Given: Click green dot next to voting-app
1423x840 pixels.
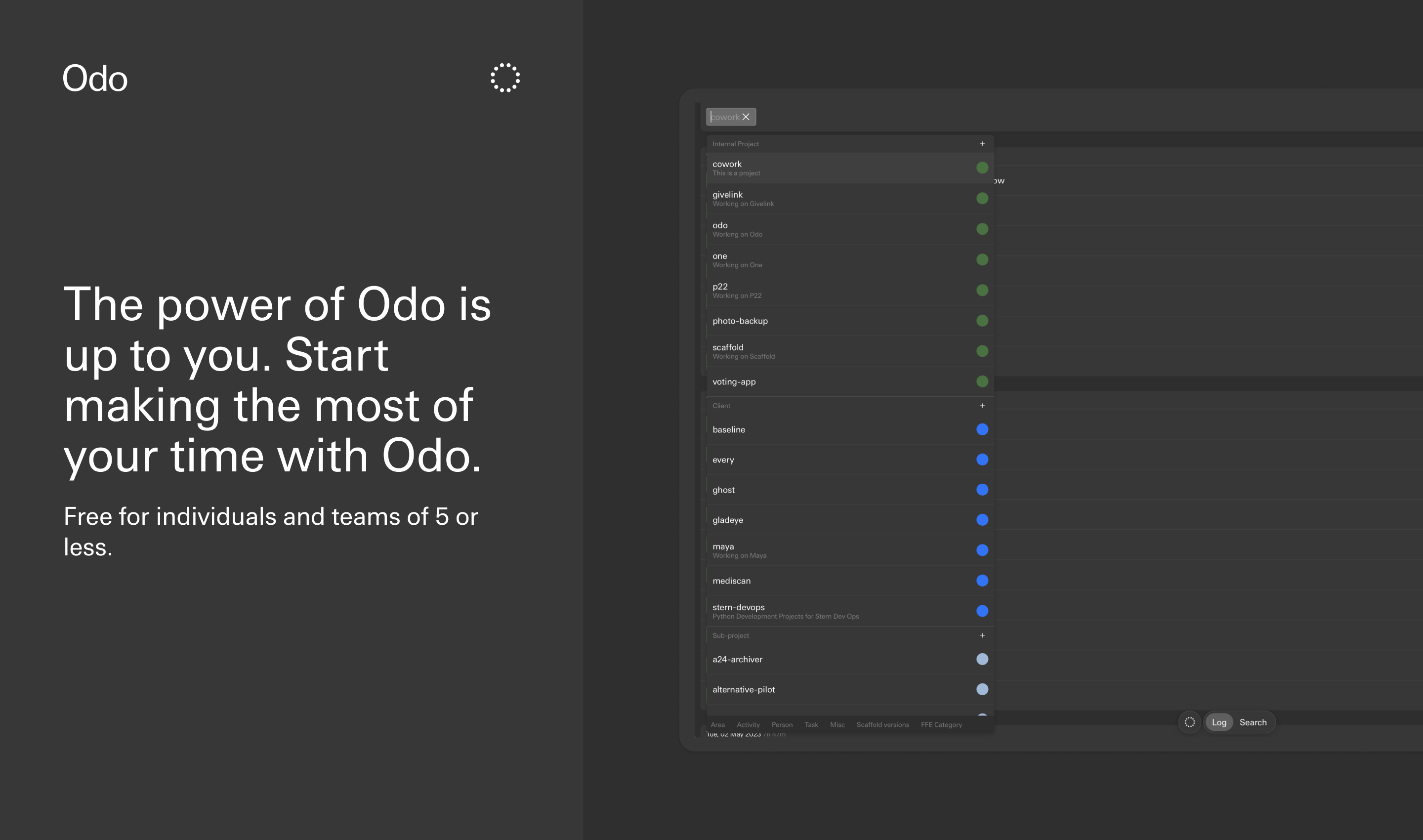Looking at the screenshot, I should 983,381.
